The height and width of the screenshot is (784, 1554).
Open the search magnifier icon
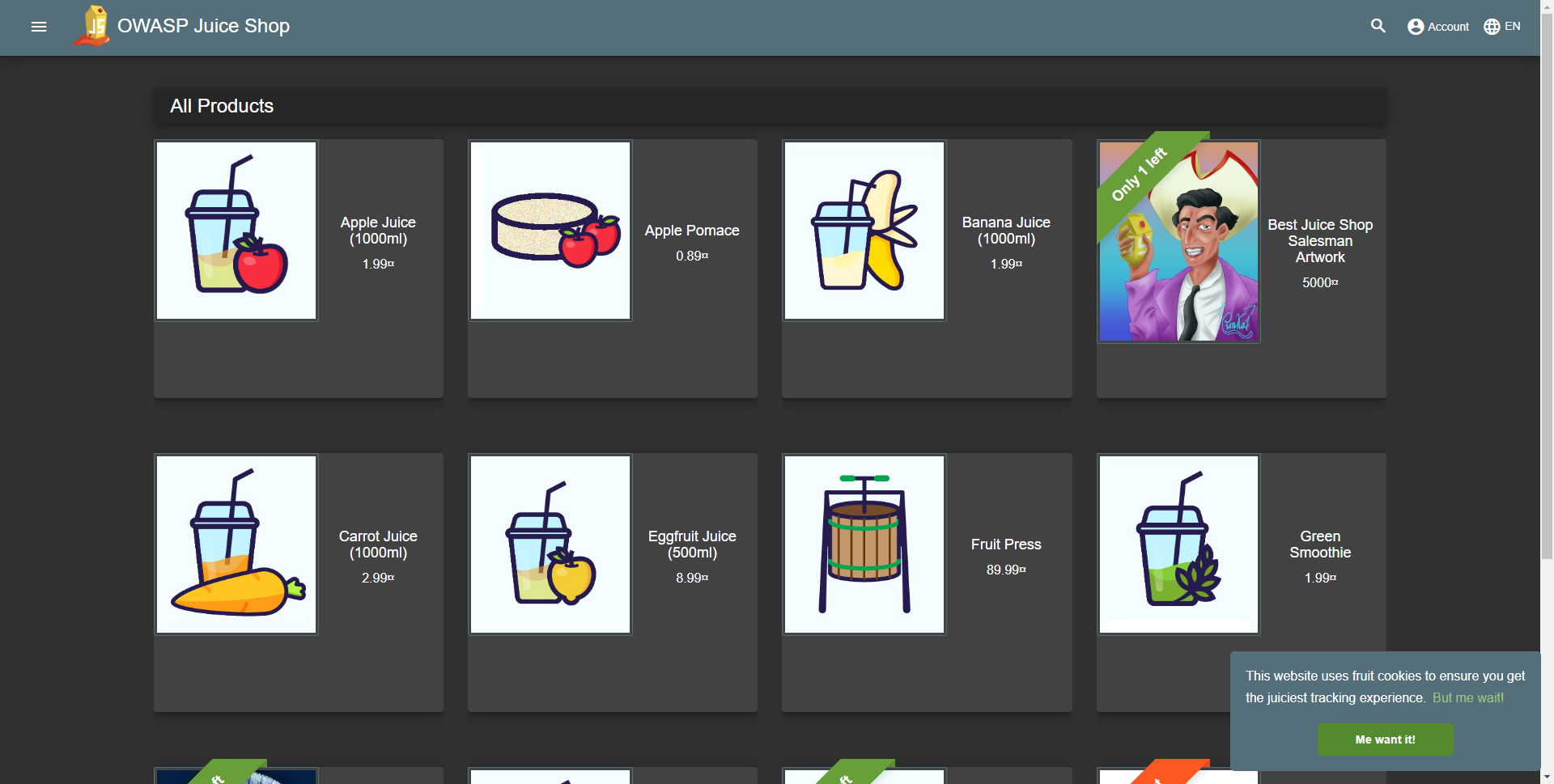point(1378,27)
